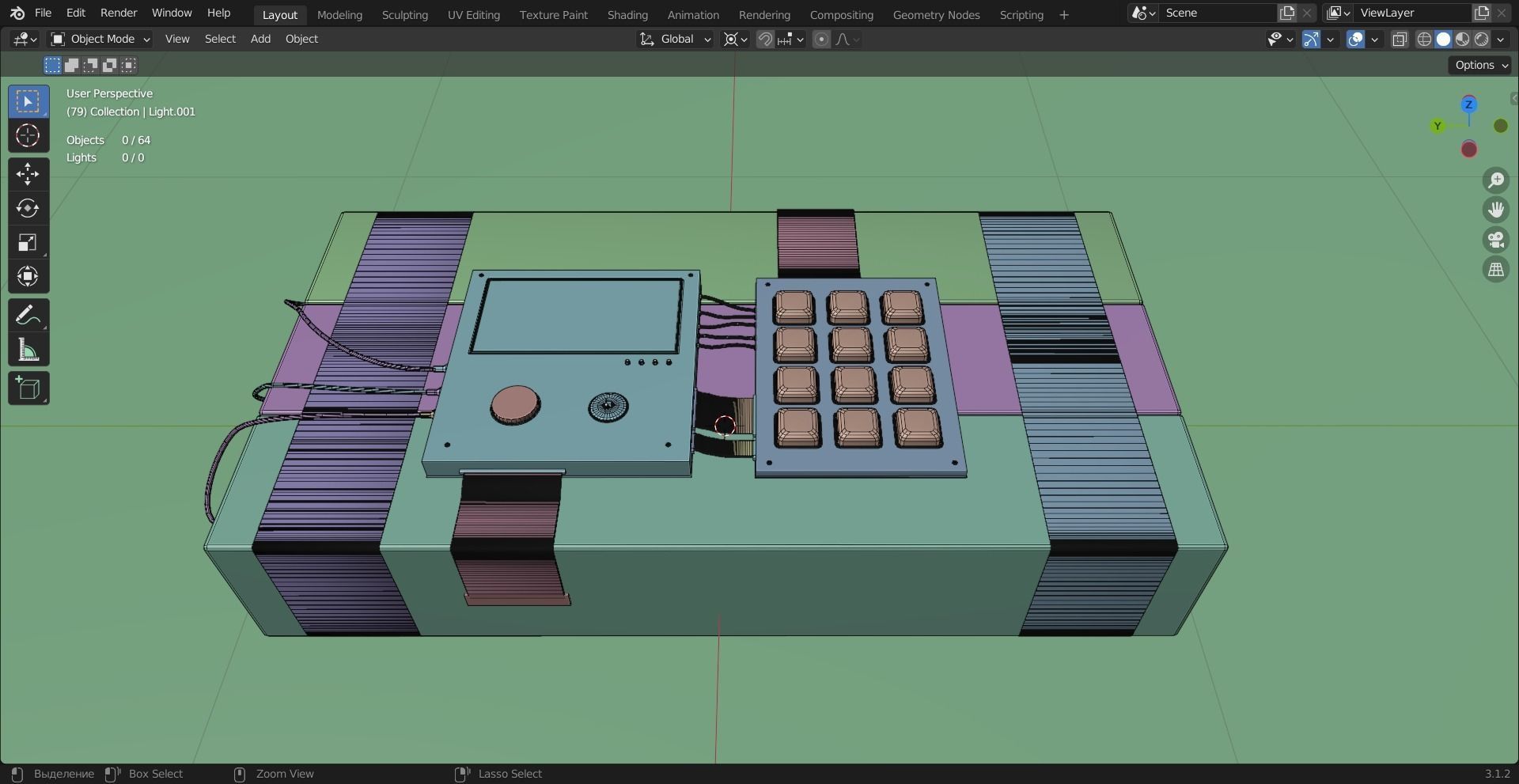The width and height of the screenshot is (1519, 784).
Task: Activate the Scale tool
Action: [x=28, y=242]
